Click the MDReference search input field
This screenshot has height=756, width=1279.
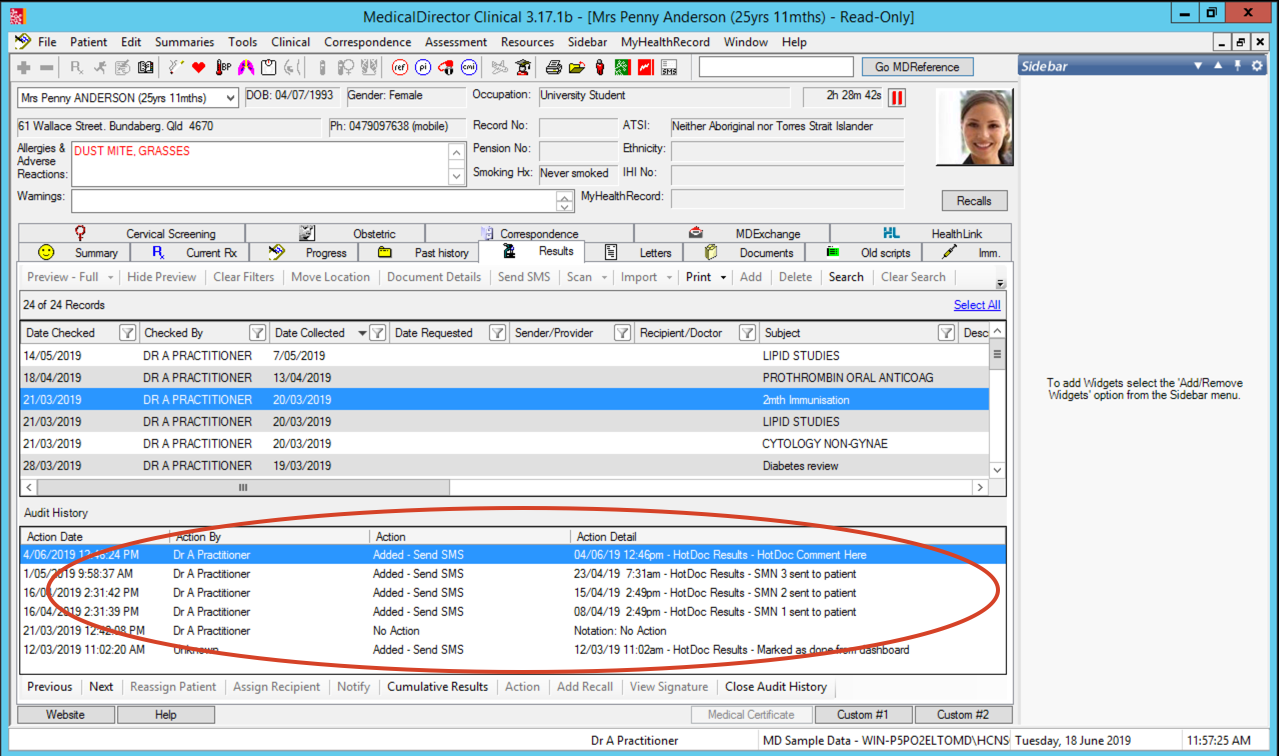(777, 67)
